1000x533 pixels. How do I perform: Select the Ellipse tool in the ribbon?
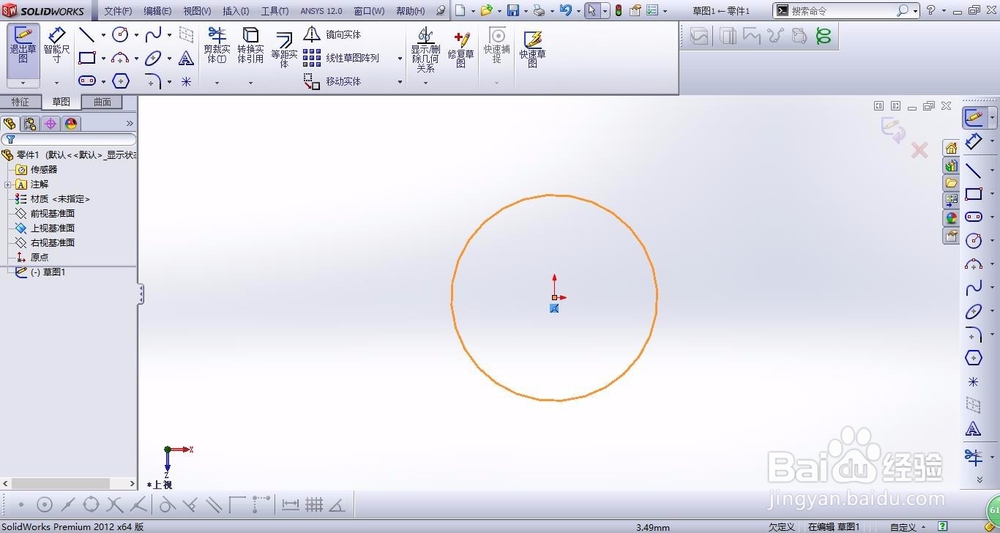pos(153,58)
